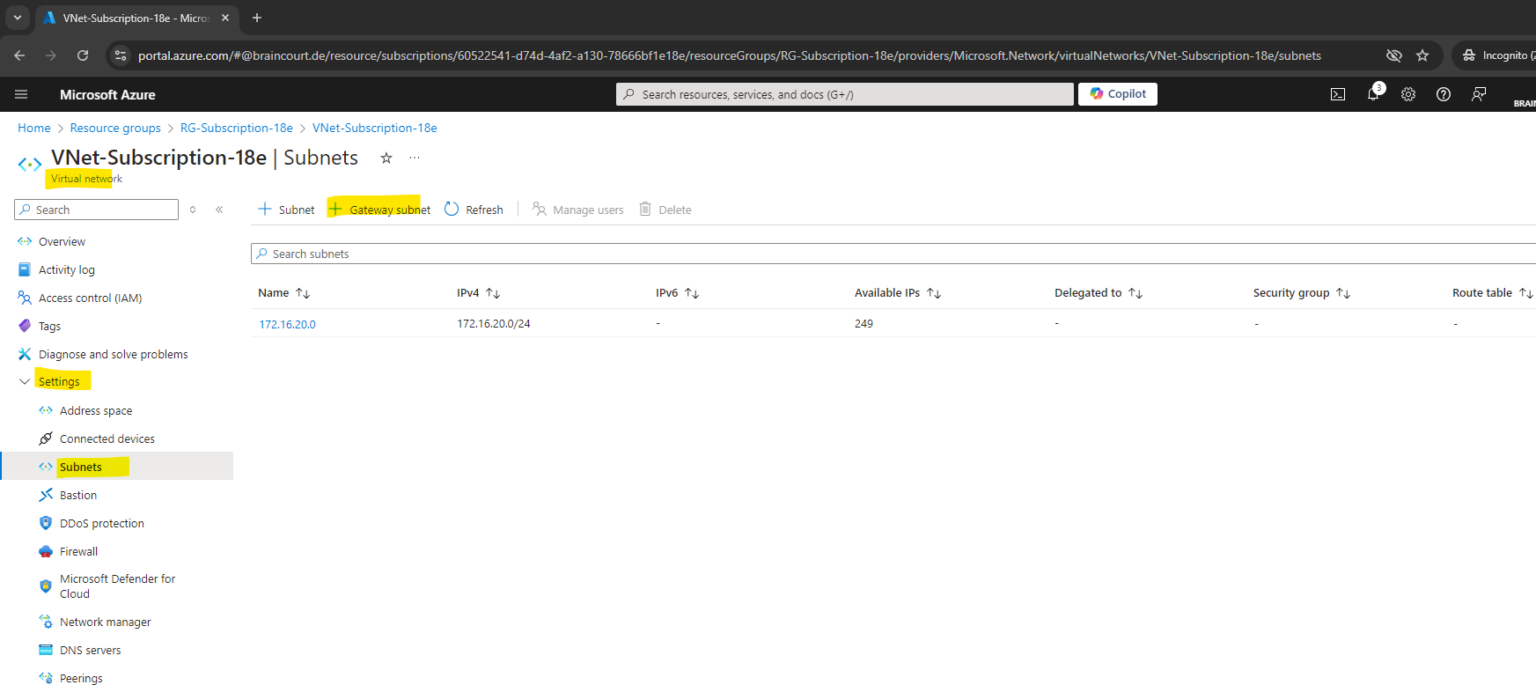Open the Help question mark icon

click(x=1443, y=93)
